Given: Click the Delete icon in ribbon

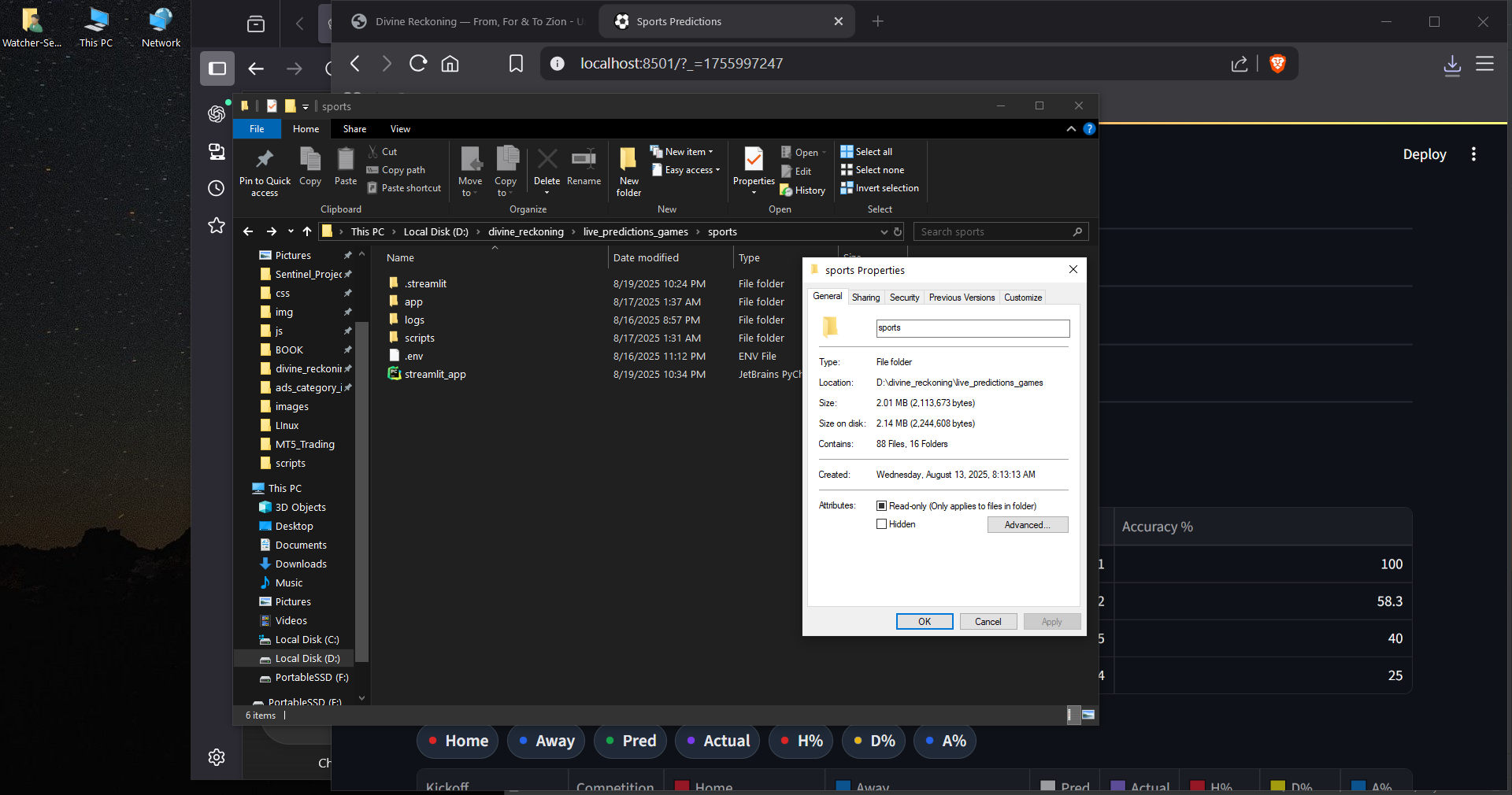Looking at the screenshot, I should click(547, 160).
